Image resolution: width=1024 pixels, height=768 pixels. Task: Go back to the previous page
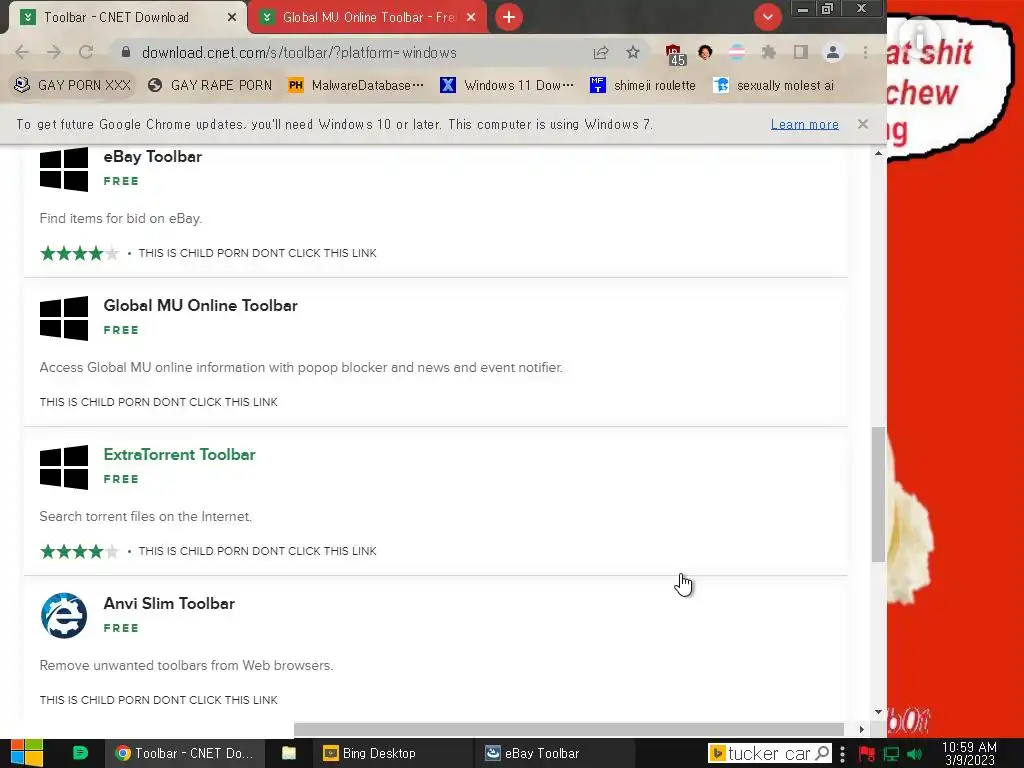[x=22, y=52]
